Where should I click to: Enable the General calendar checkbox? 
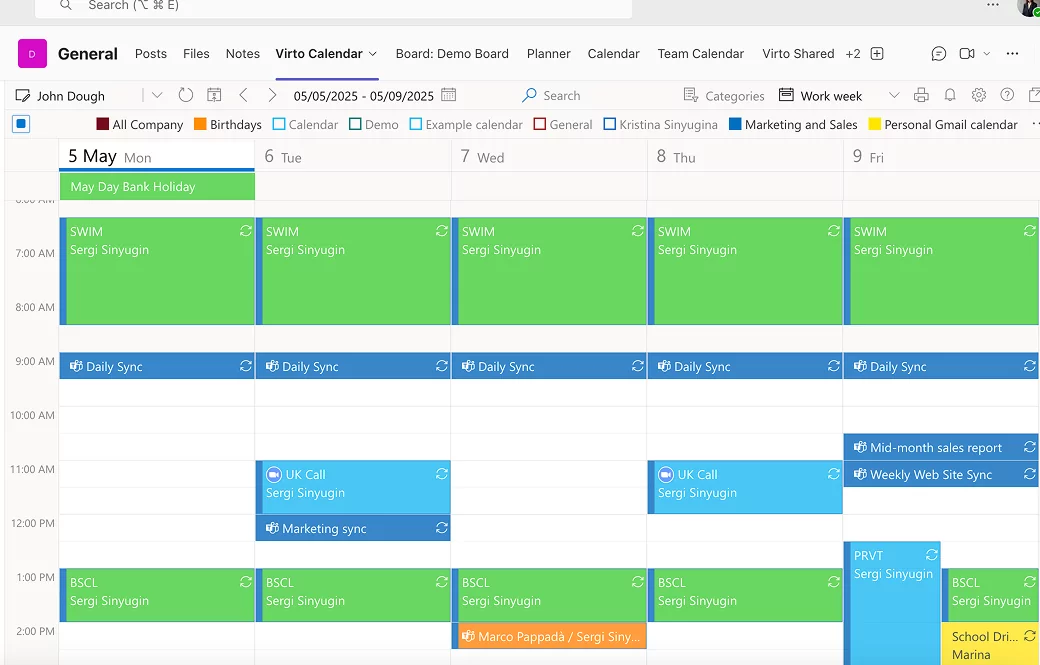pyautogui.click(x=540, y=124)
